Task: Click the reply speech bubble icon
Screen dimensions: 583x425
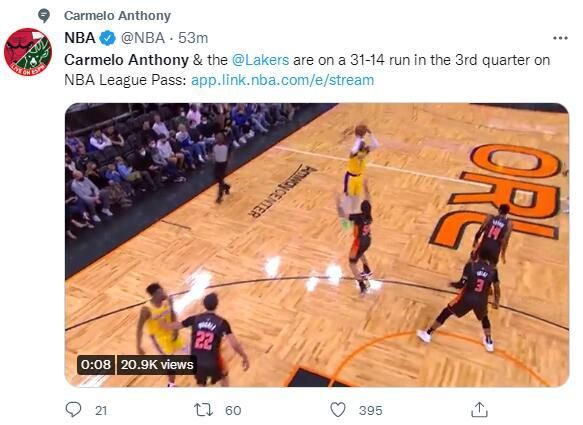Action: 73,409
